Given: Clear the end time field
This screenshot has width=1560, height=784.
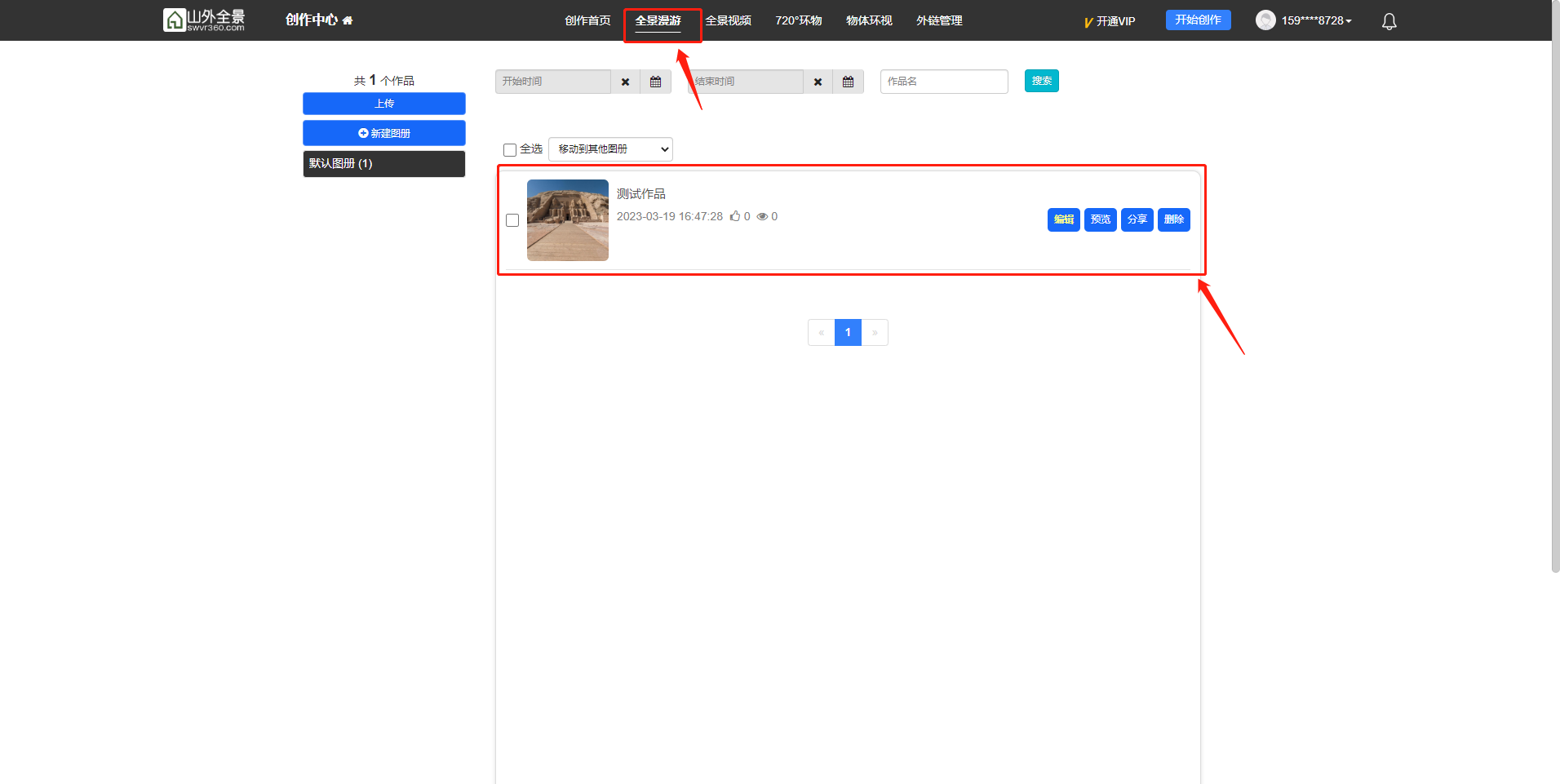Looking at the screenshot, I should [x=818, y=82].
